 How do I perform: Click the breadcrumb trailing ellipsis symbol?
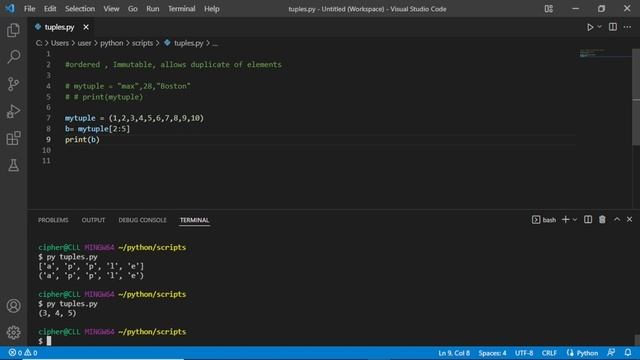tap(215, 43)
